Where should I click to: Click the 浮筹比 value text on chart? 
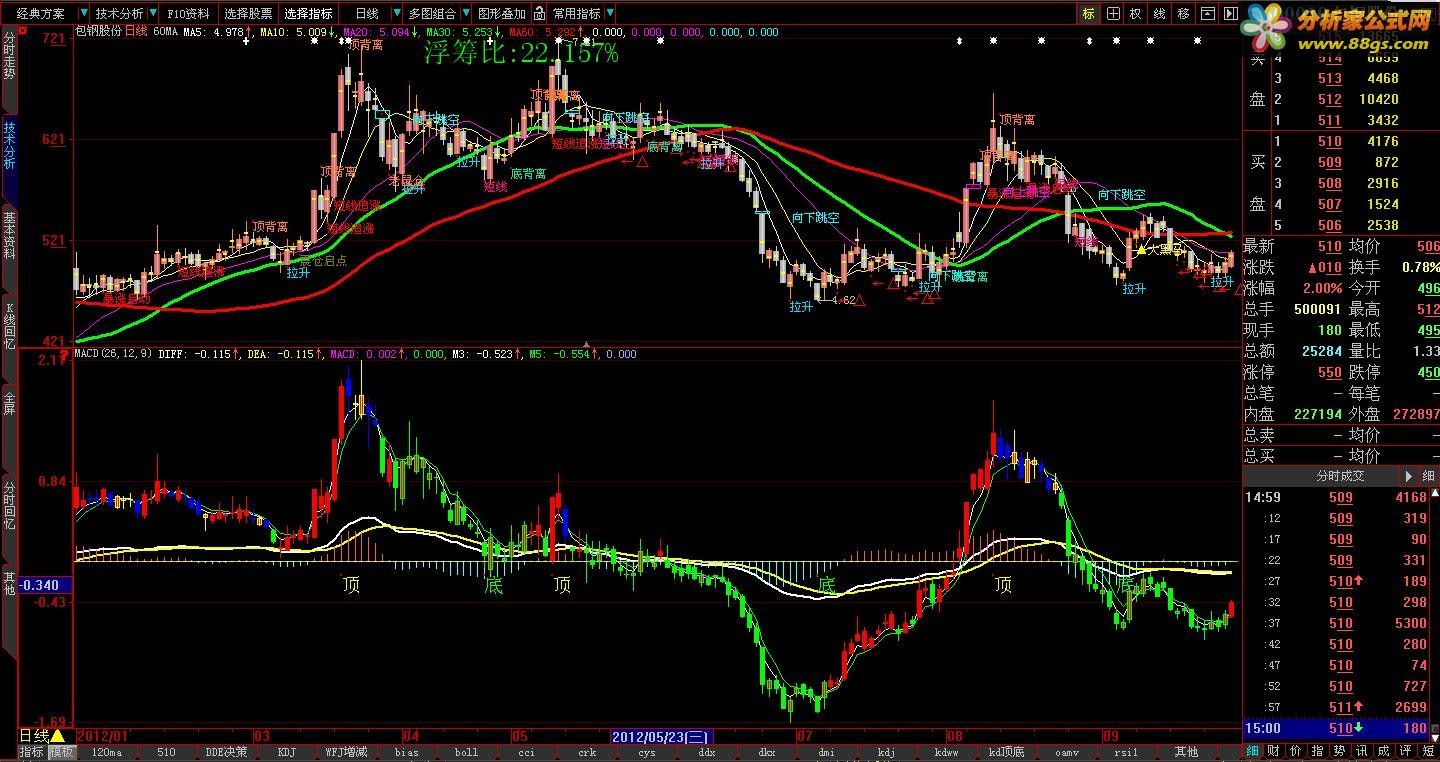(x=521, y=54)
